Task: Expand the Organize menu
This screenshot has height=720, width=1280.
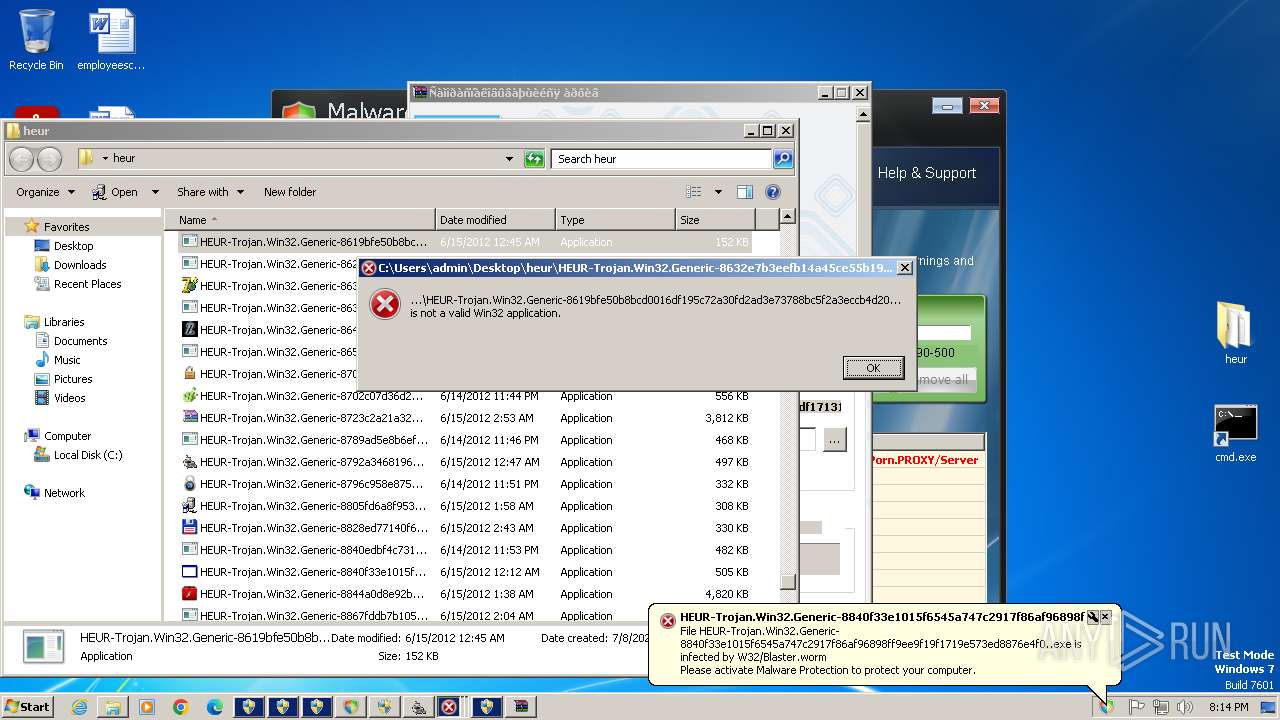Action: [x=45, y=192]
